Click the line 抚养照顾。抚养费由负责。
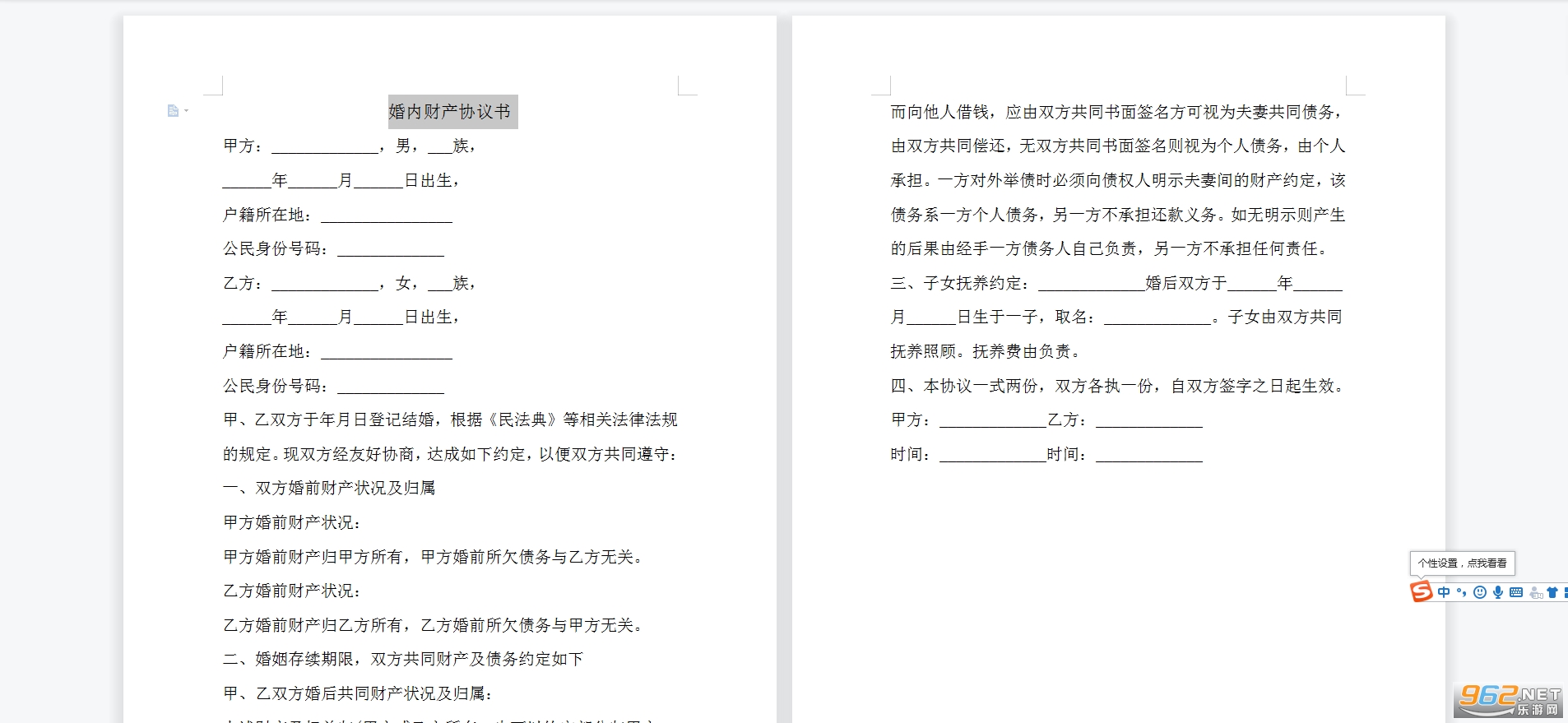This screenshot has width=1568, height=723. [986, 352]
